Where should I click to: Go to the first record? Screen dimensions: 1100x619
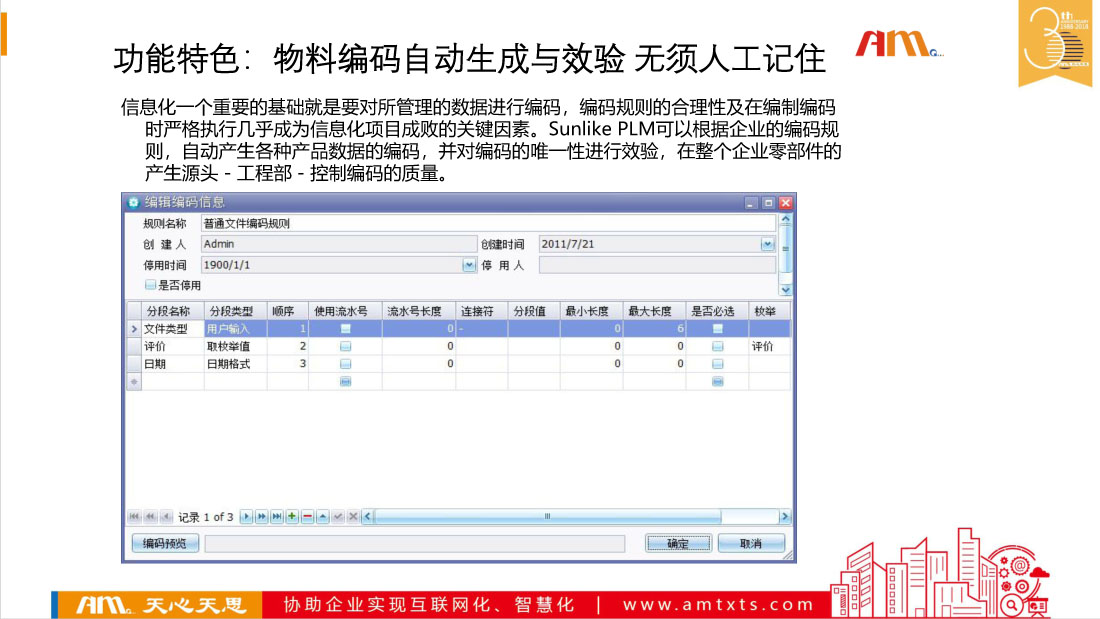[x=134, y=517]
